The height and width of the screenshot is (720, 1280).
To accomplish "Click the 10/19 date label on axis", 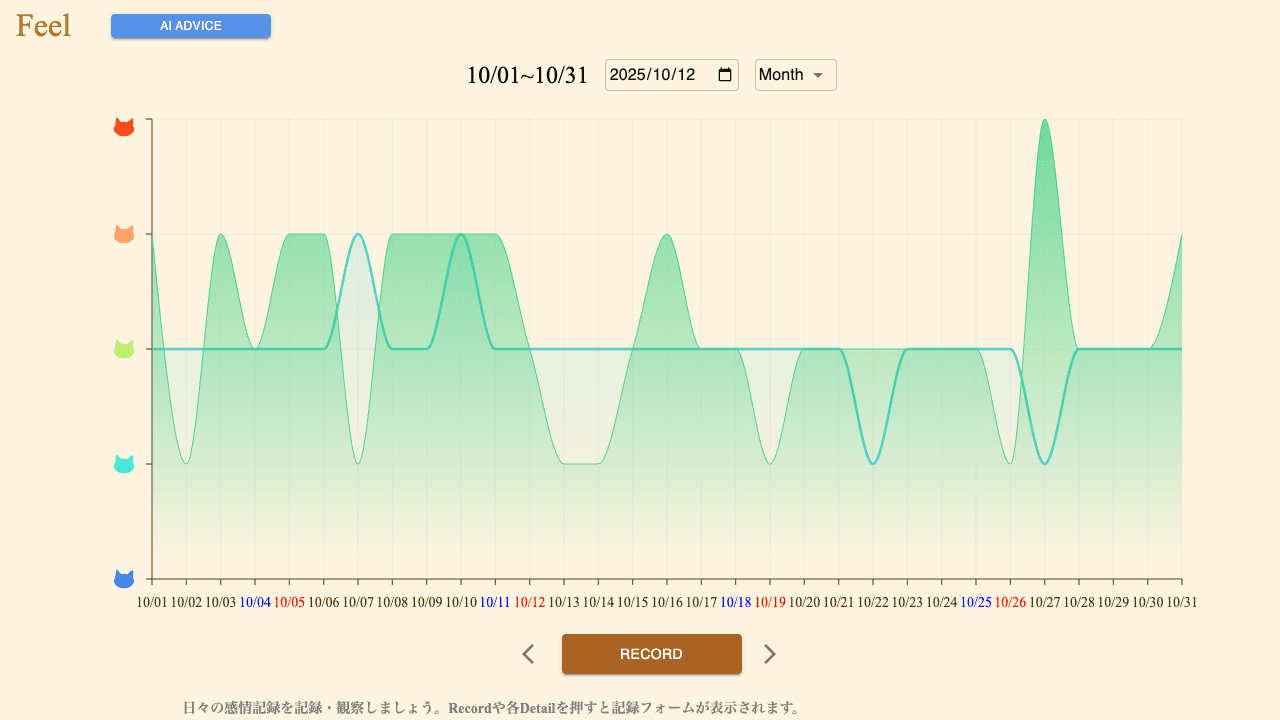I will [770, 602].
